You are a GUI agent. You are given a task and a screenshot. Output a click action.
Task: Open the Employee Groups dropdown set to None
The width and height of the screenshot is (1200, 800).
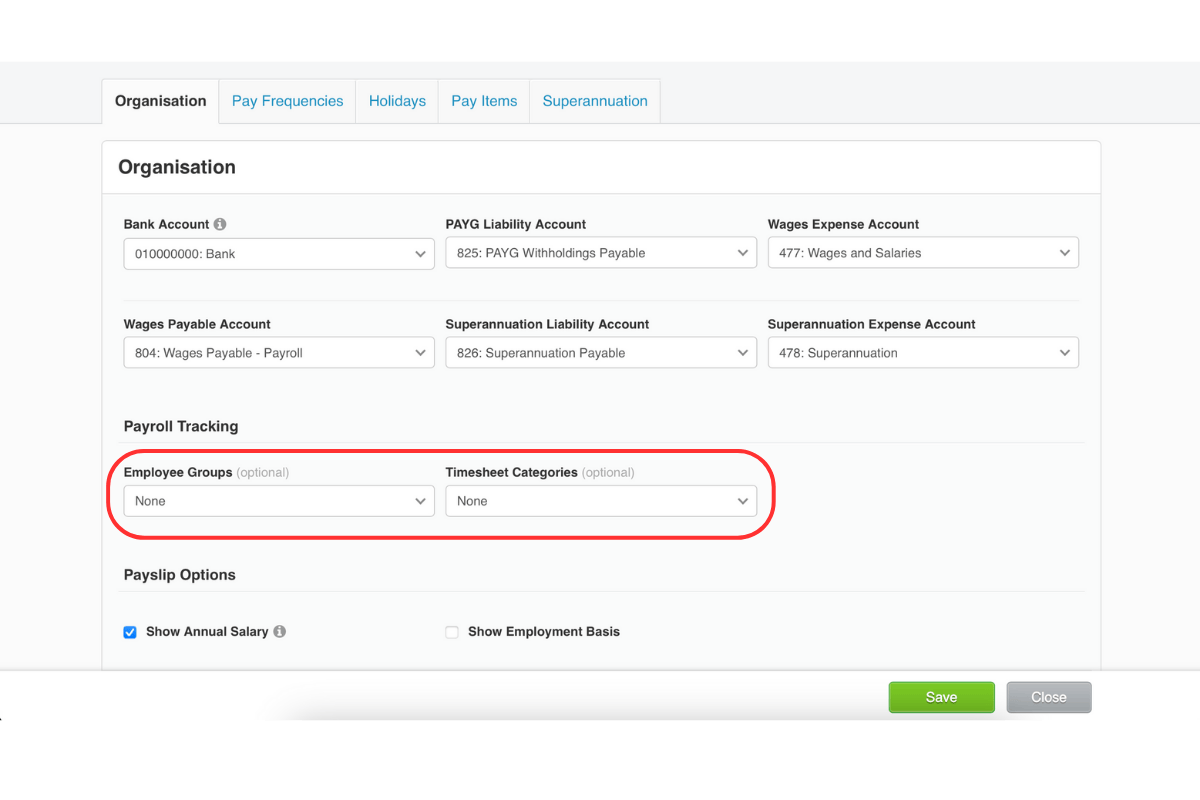click(x=278, y=500)
